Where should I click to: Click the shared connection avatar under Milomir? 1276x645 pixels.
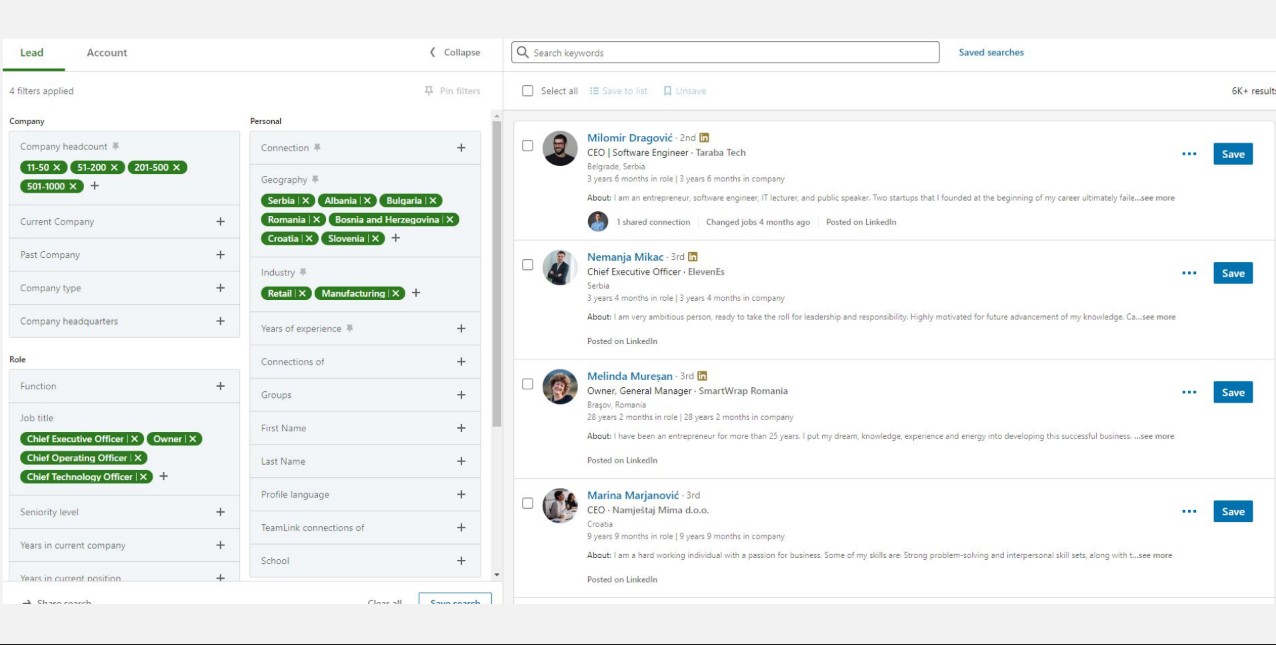pos(598,222)
